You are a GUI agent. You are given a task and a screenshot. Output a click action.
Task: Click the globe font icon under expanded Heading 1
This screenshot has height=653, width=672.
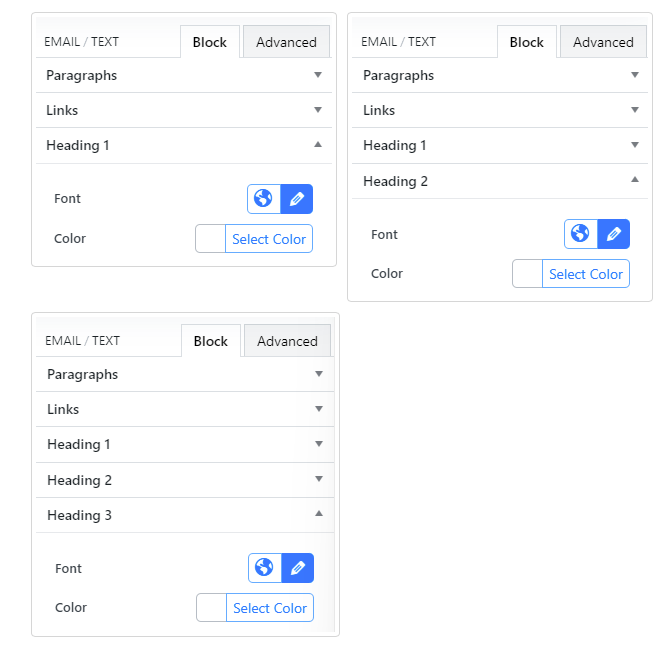point(264,199)
